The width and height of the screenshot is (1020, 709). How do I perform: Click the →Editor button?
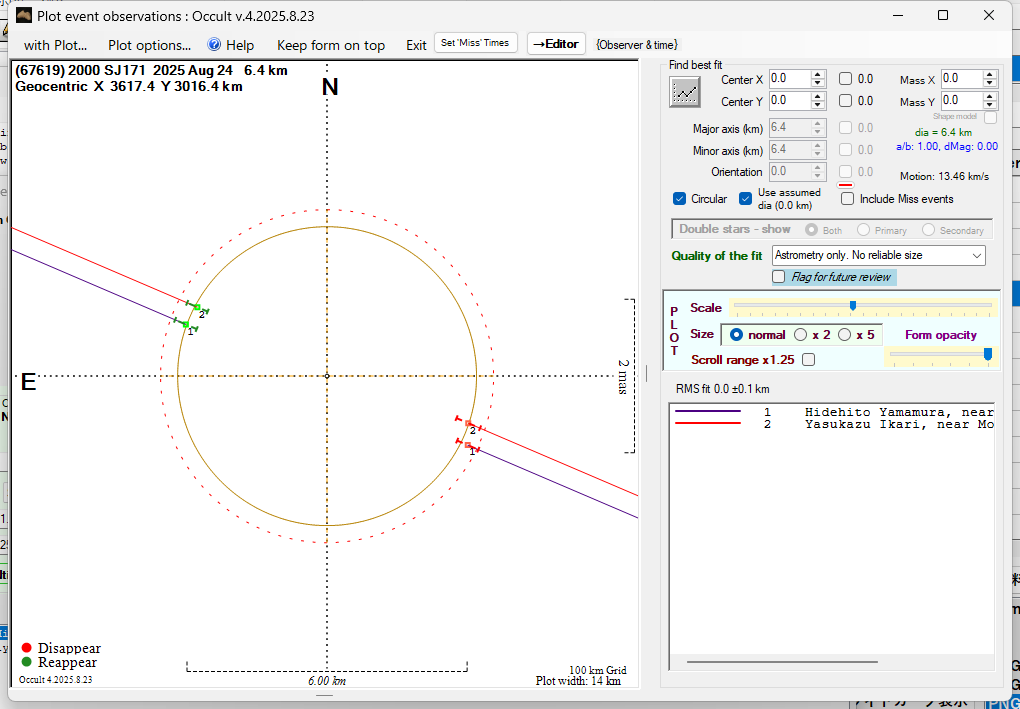click(x=555, y=44)
